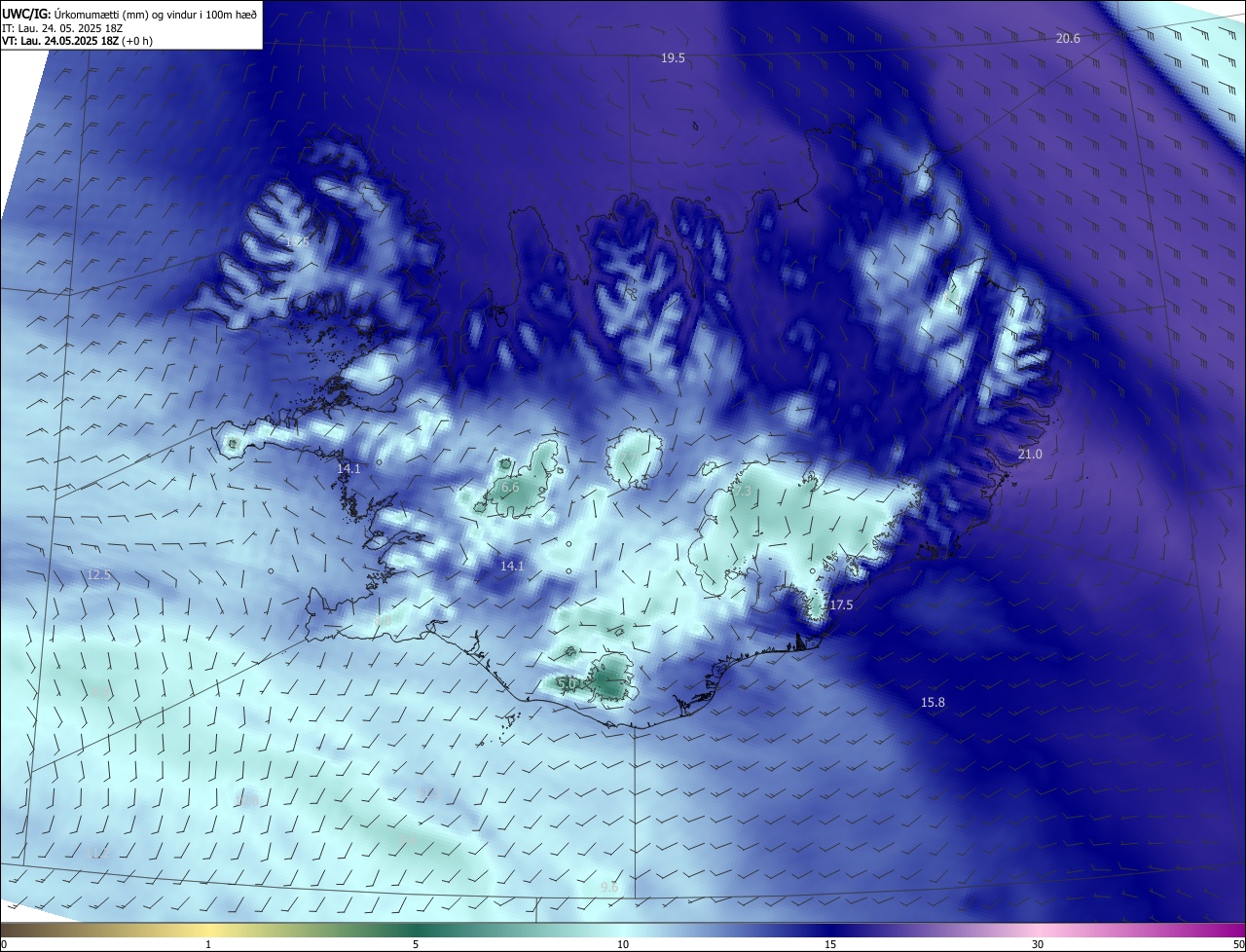This screenshot has width=1246, height=952.
Task: Click the 15 tick on the color scale
Action: [830, 944]
